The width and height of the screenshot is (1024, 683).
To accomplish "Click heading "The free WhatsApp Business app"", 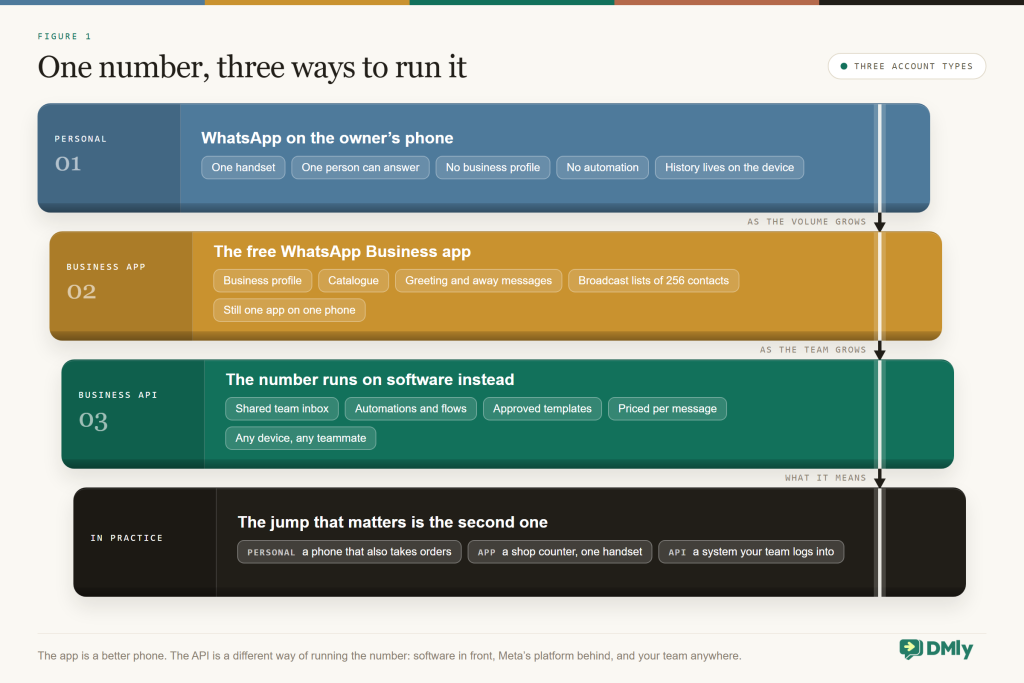I will click(342, 252).
